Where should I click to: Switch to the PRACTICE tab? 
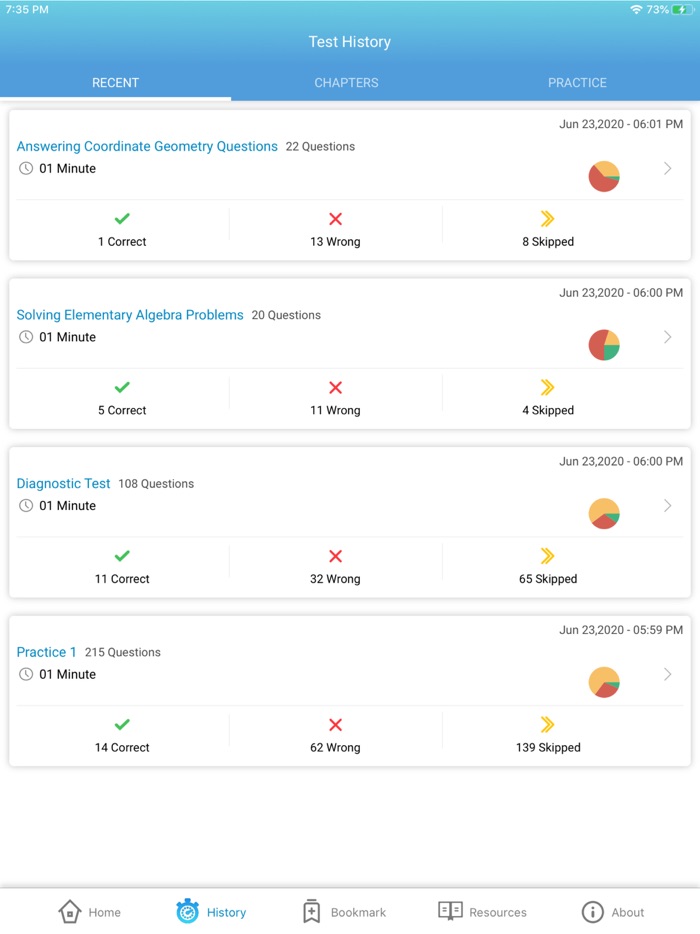(577, 83)
